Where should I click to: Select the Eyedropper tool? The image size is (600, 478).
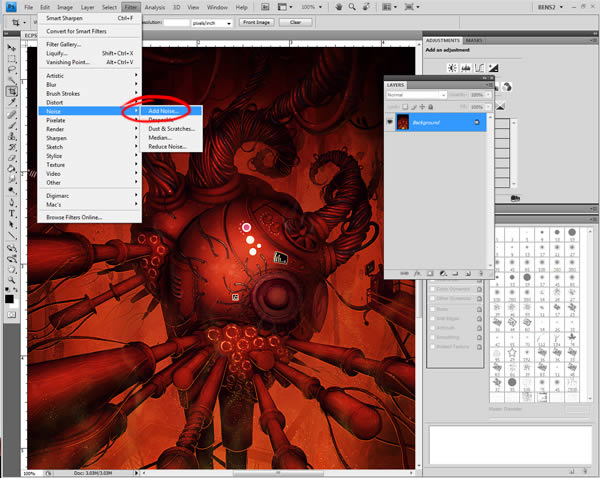click(12, 102)
